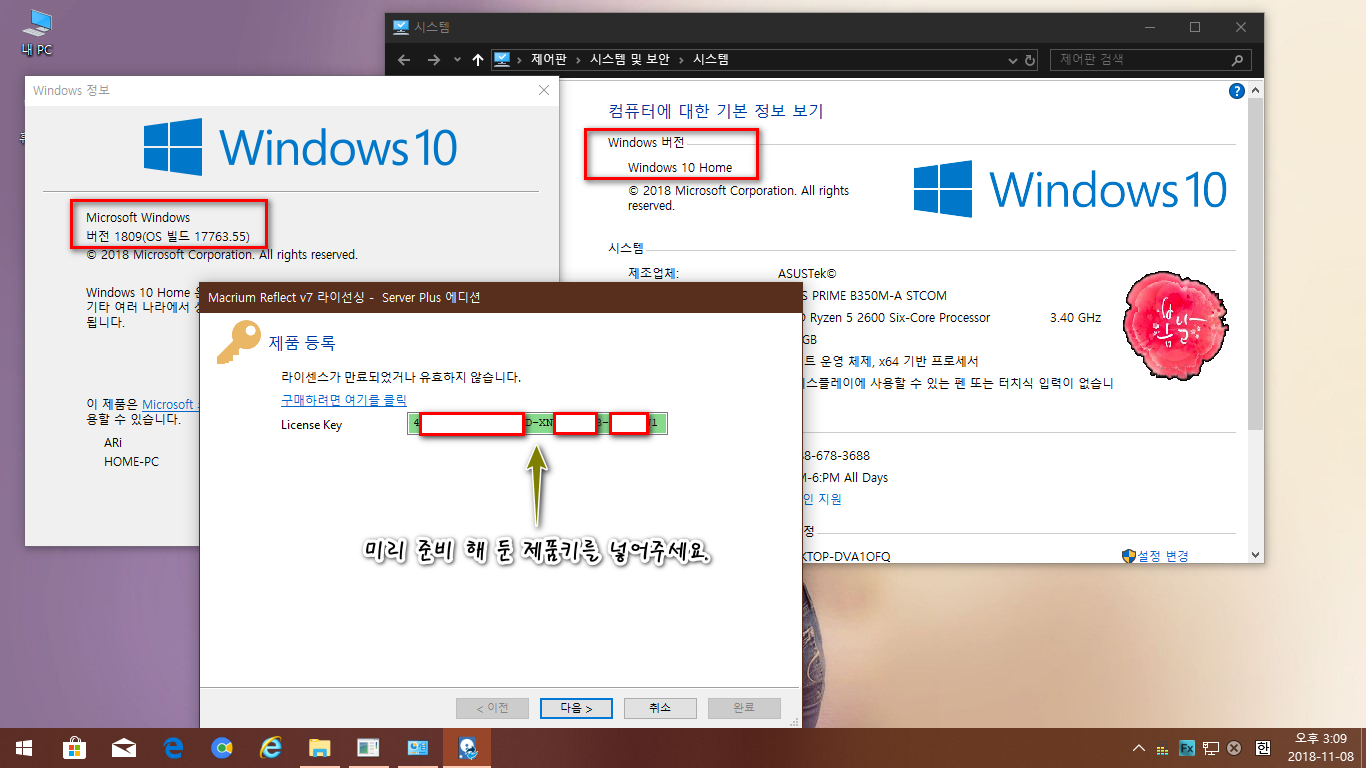Click the 시스템 window title bar icon

(x=400, y=27)
